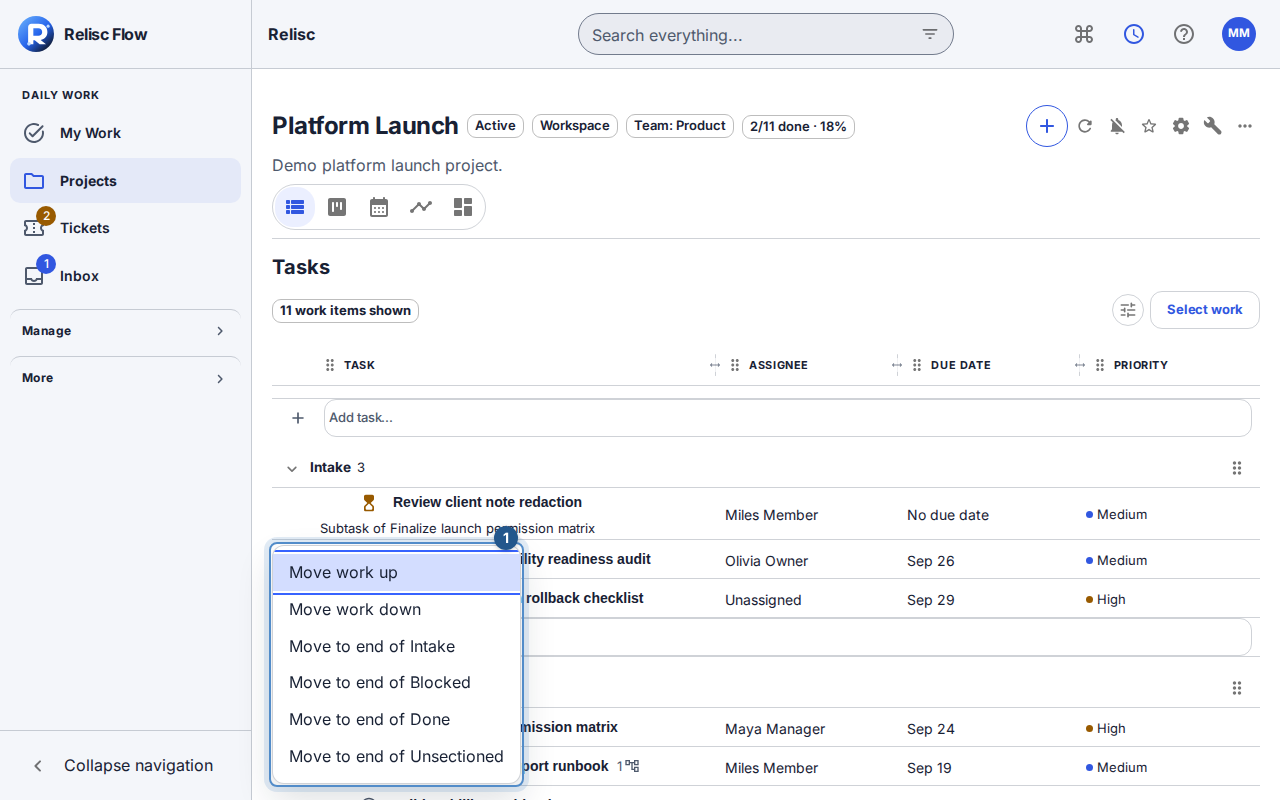The width and height of the screenshot is (1280, 800).
Task: Open Inbox in sidebar
Action: (125, 276)
